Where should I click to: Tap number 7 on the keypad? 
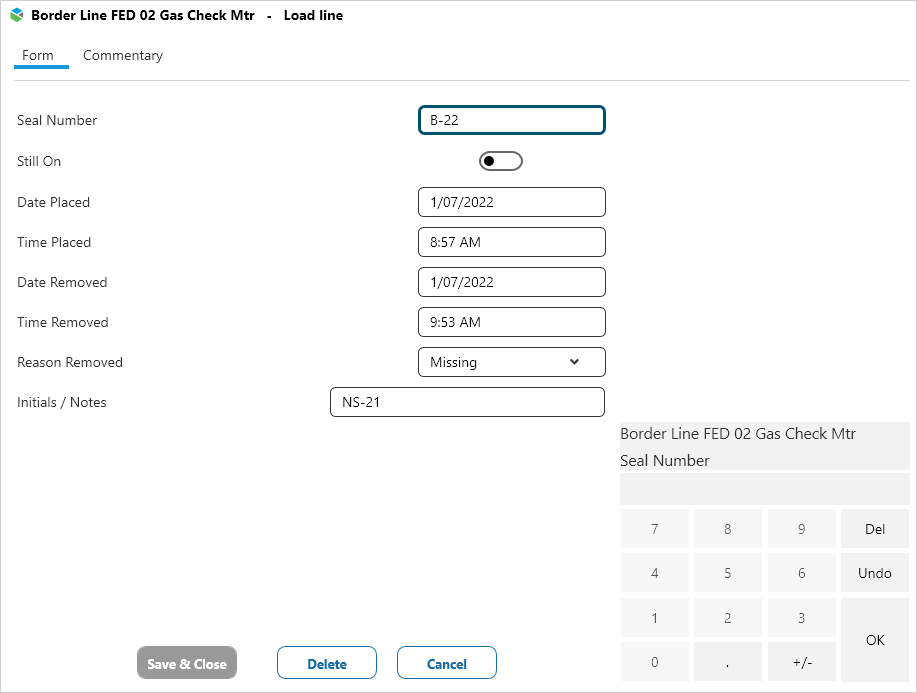pos(655,529)
